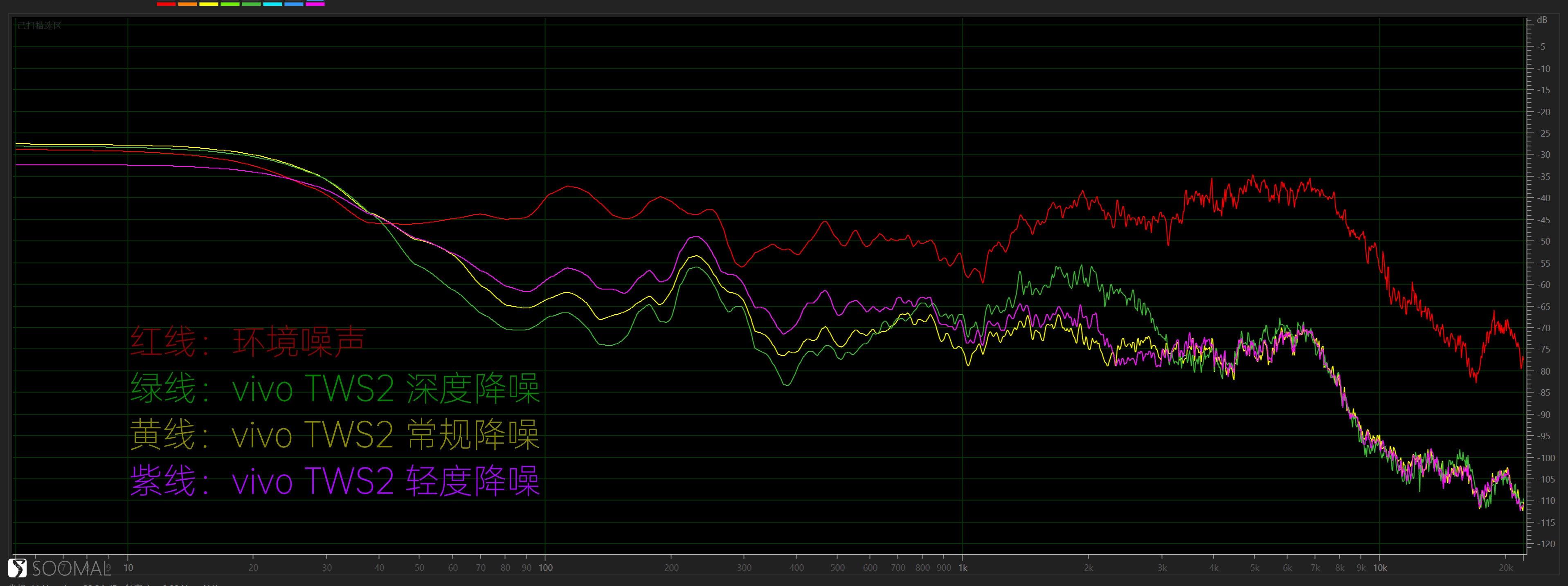Select the cyan trace color swatch

[x=273, y=4]
